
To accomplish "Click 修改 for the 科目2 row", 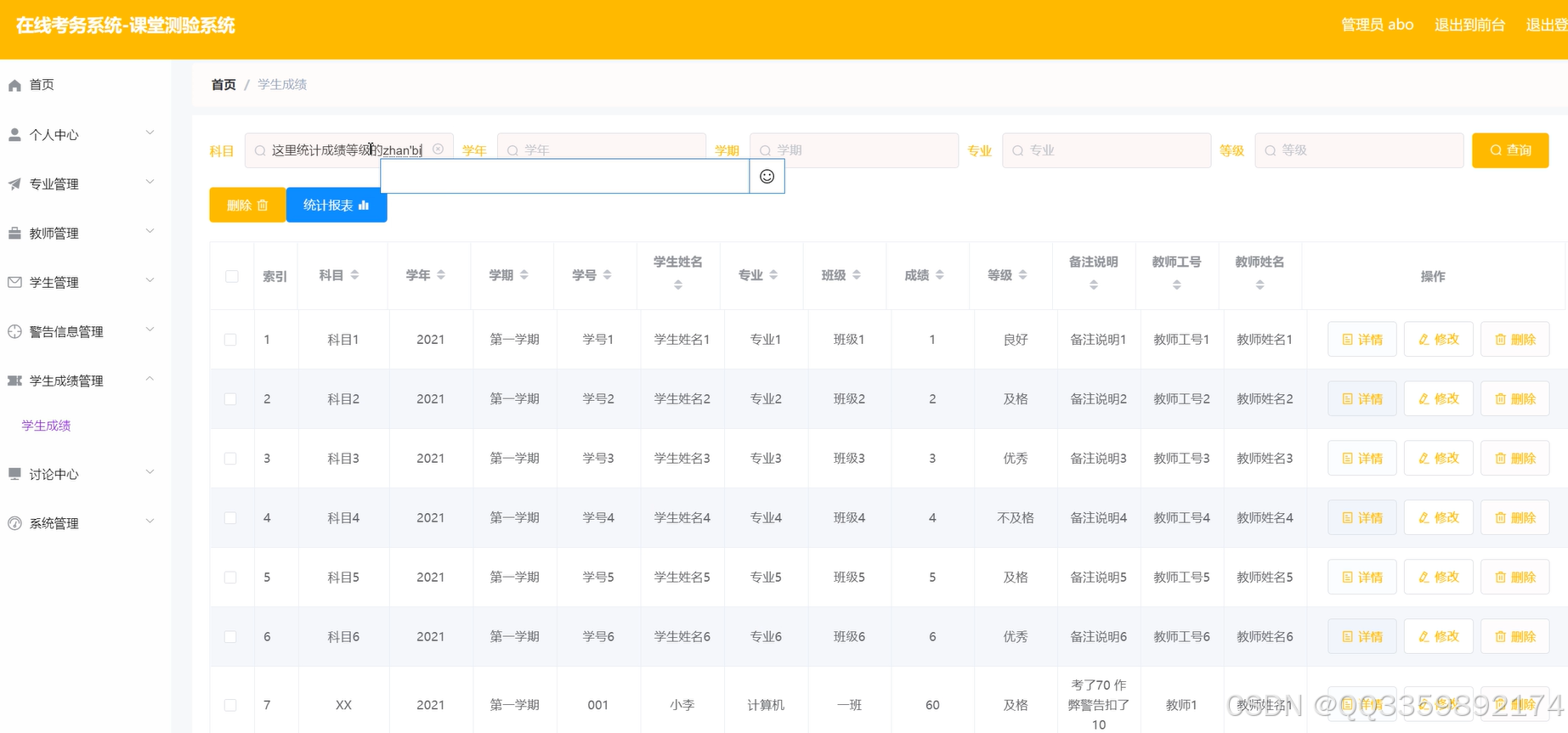I will (1439, 399).
